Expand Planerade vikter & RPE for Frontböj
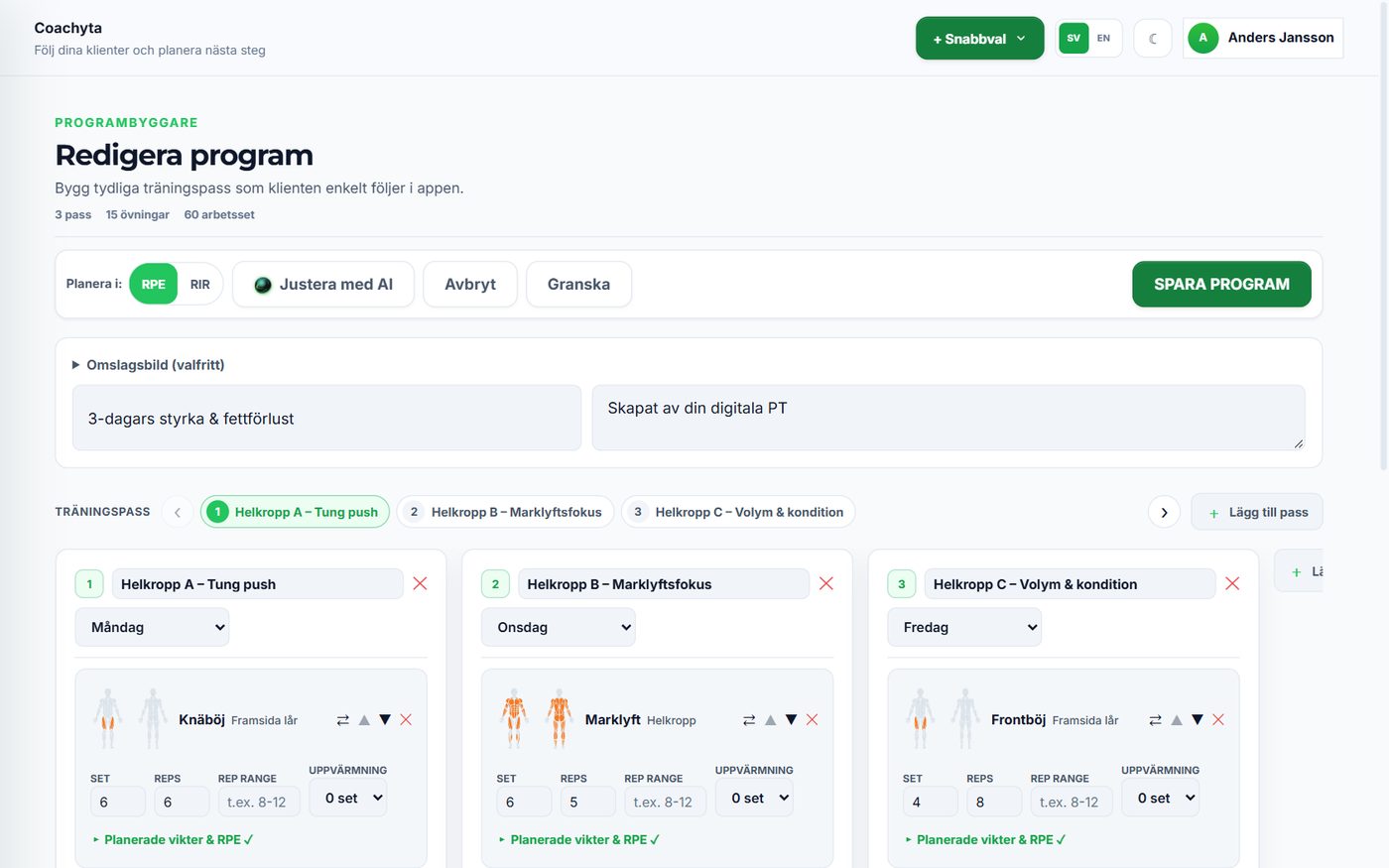 tap(986, 839)
